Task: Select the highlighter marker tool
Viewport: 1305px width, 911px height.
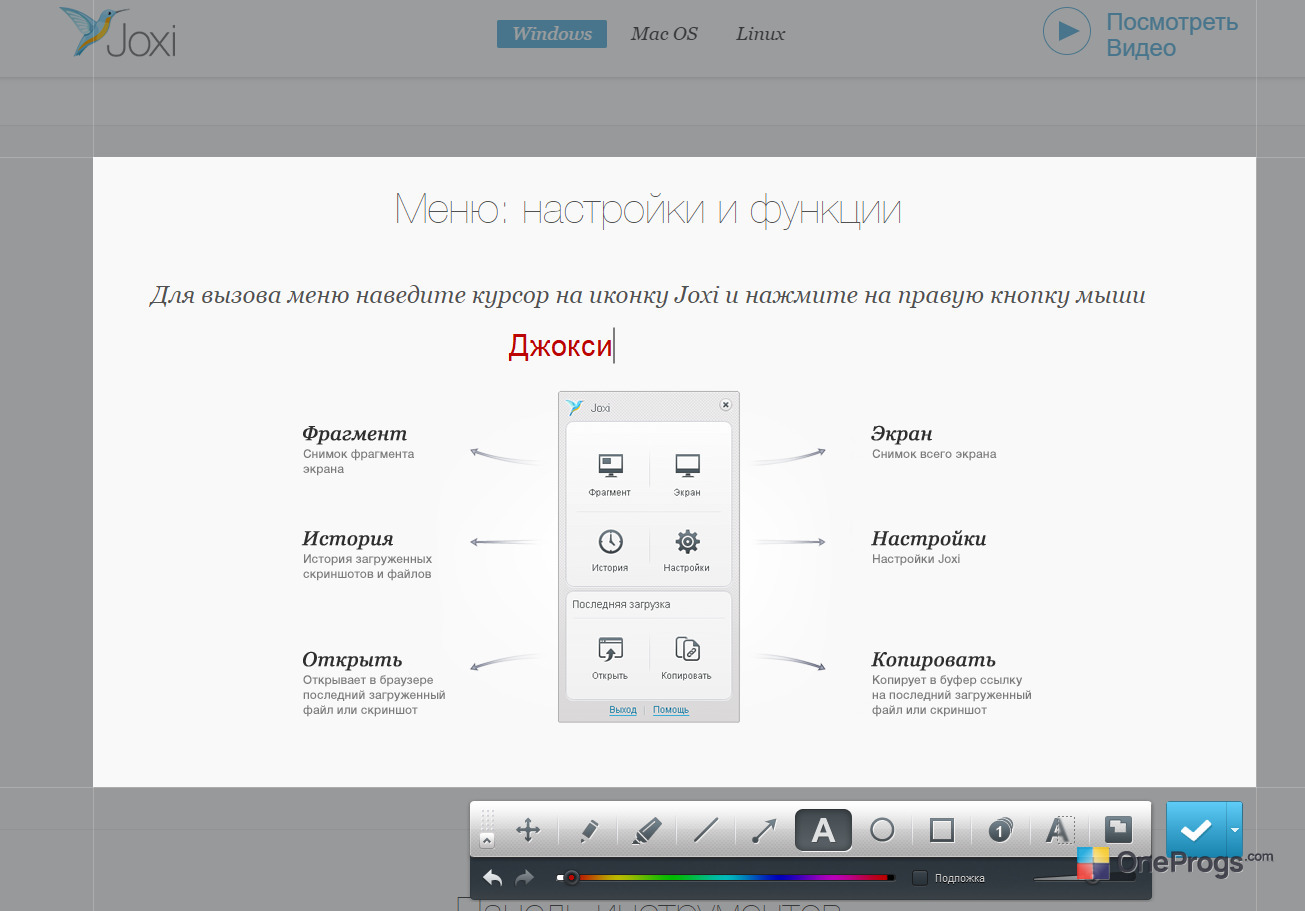Action: coord(647,830)
